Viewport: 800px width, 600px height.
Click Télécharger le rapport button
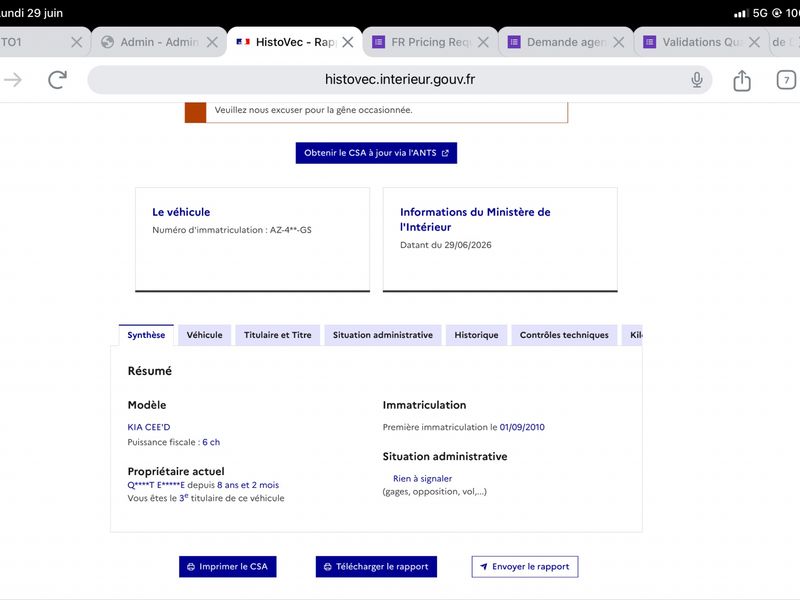pyautogui.click(x=377, y=567)
